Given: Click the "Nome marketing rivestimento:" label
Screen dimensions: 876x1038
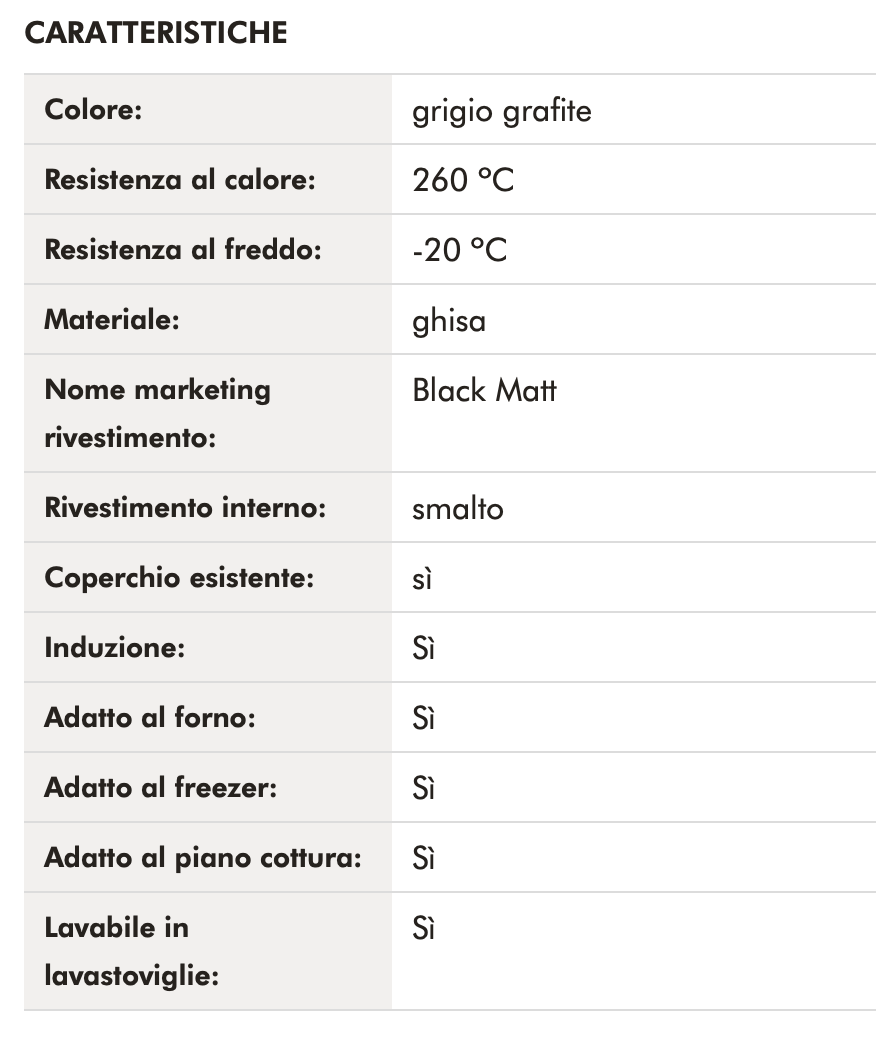Looking at the screenshot, I should (157, 413).
